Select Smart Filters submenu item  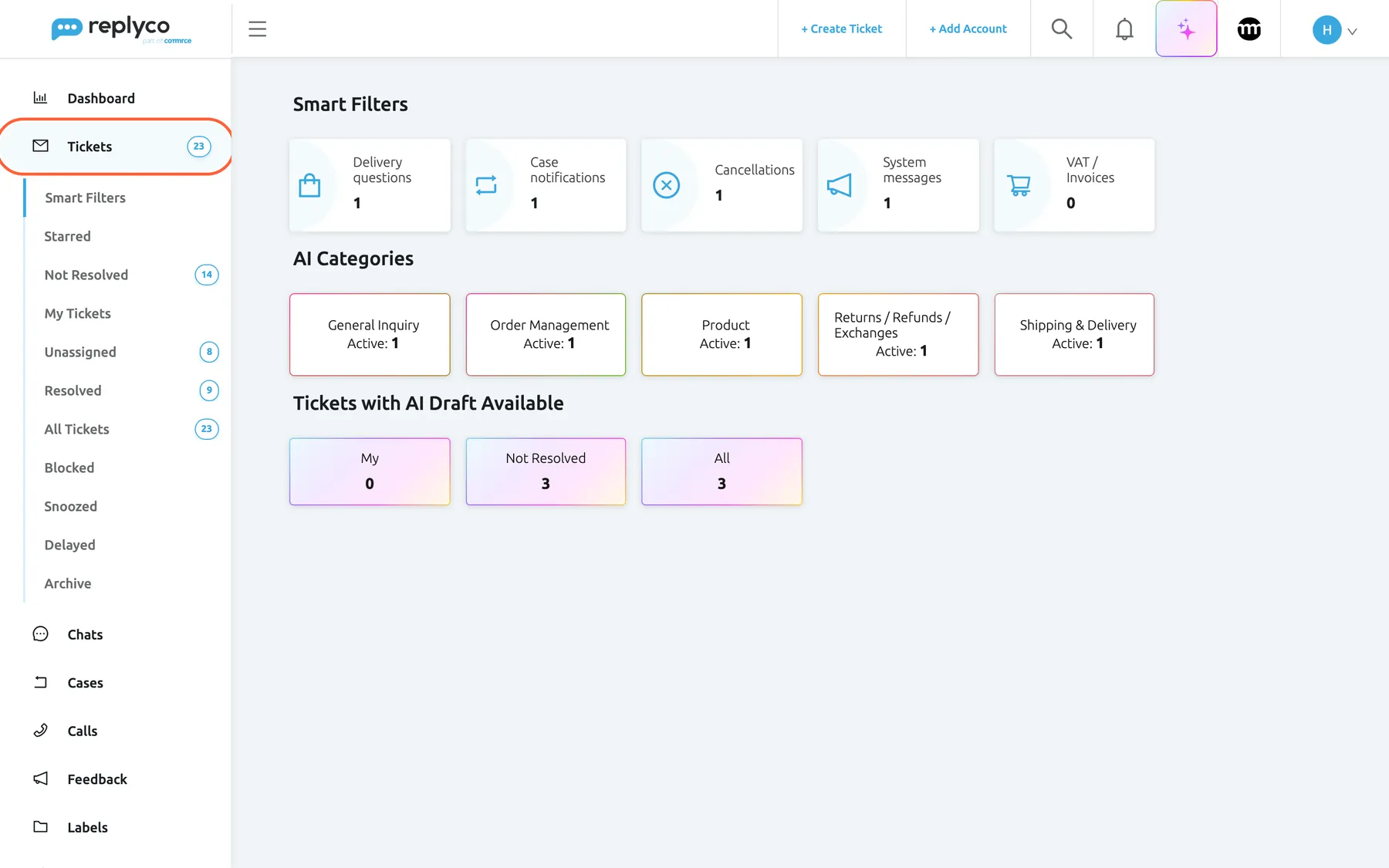[85, 198]
